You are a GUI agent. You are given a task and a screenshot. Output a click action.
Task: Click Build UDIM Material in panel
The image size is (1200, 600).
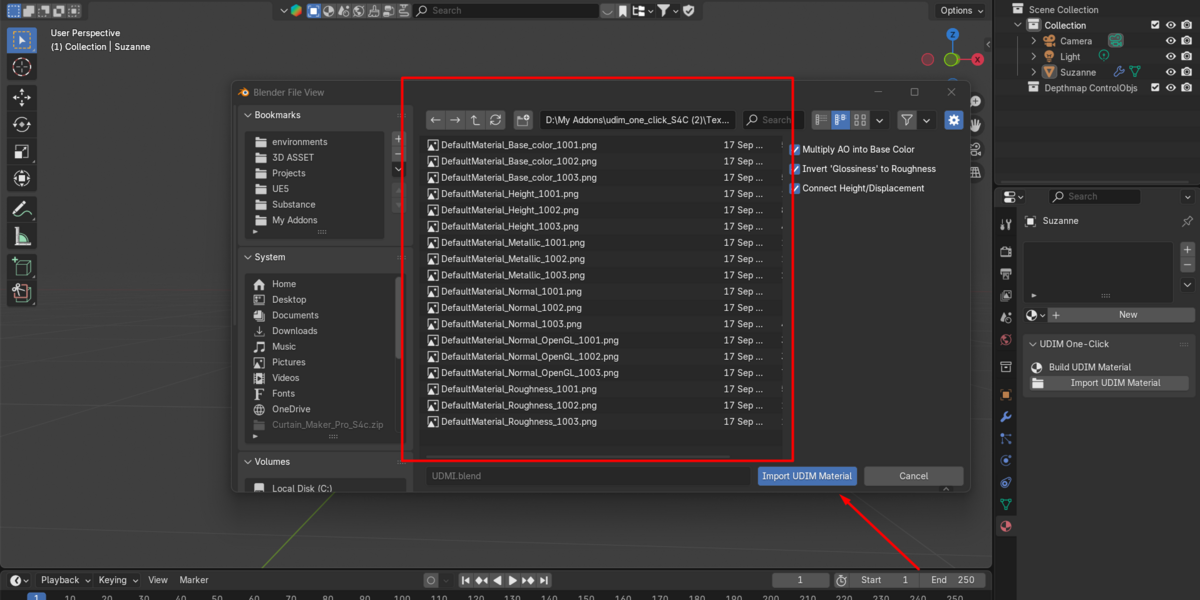1090,367
